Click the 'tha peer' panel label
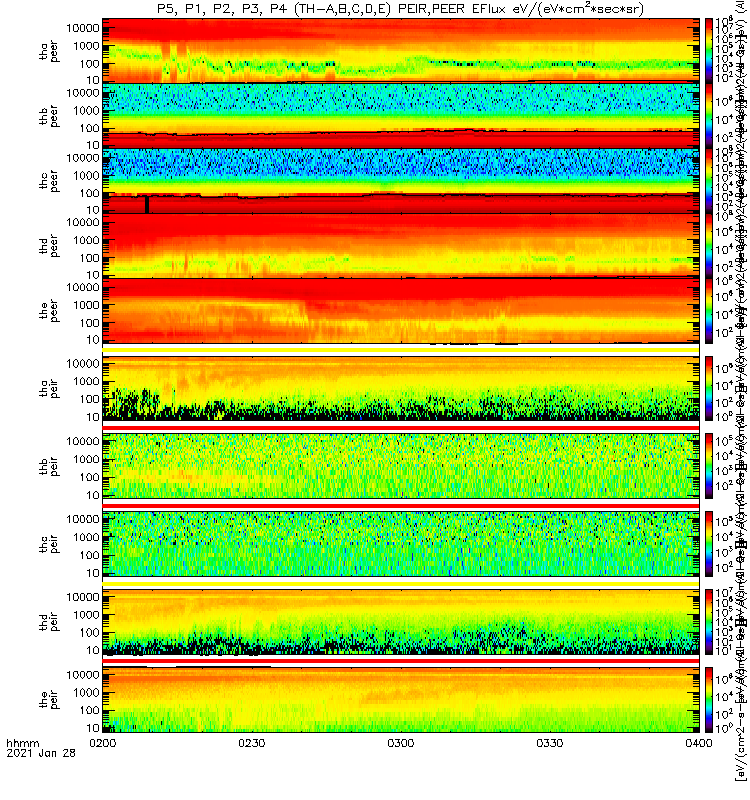Viewport: 750px width, 800px height. [x=49, y=52]
